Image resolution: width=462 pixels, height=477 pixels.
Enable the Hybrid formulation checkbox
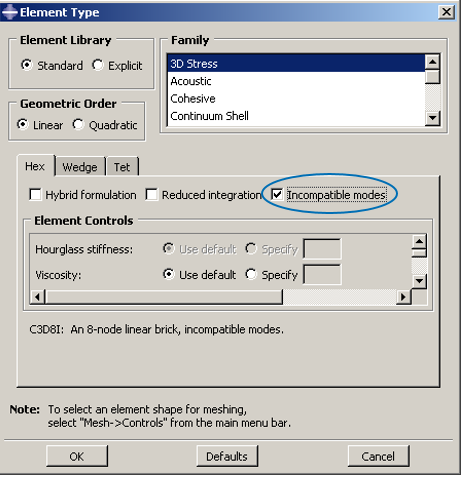click(x=35, y=195)
